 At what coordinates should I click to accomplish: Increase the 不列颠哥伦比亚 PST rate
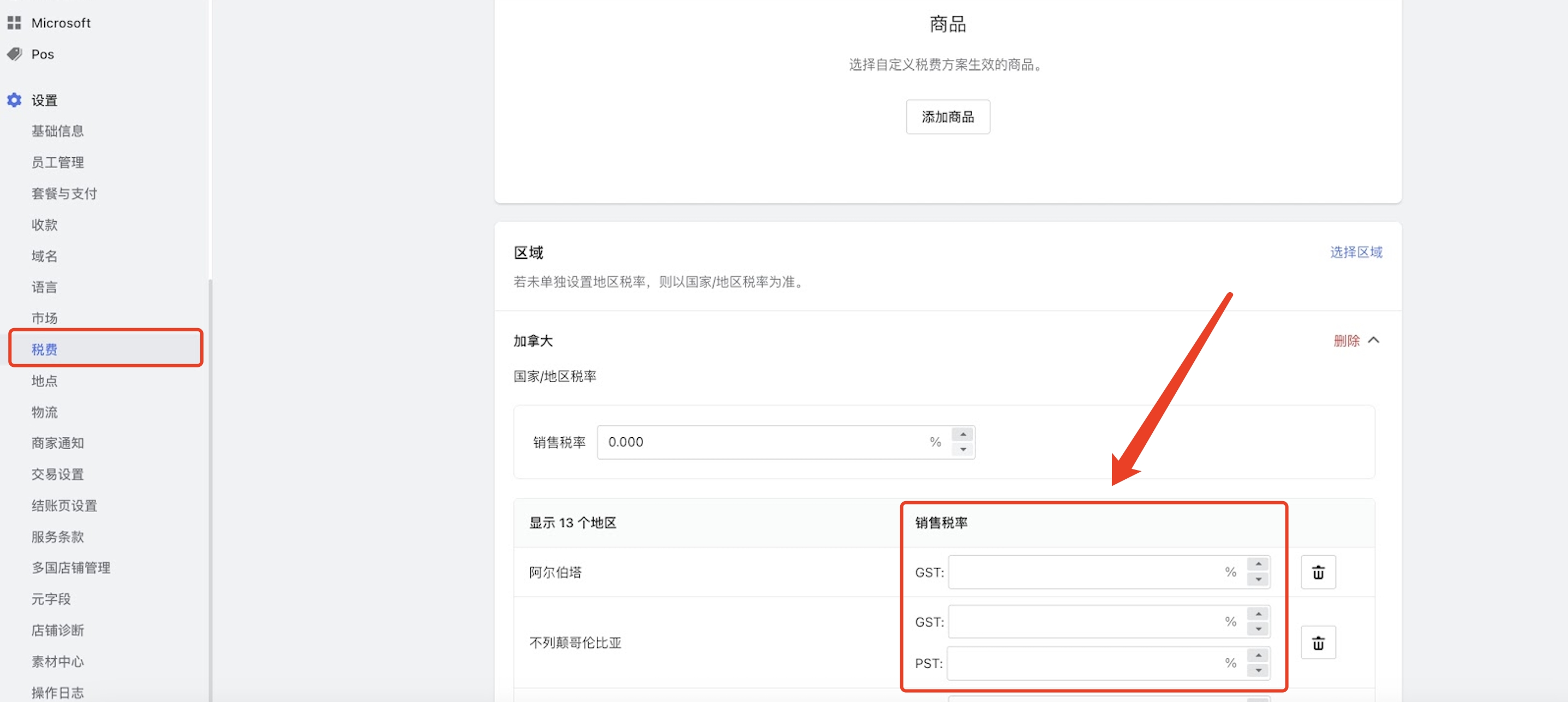[1258, 655]
